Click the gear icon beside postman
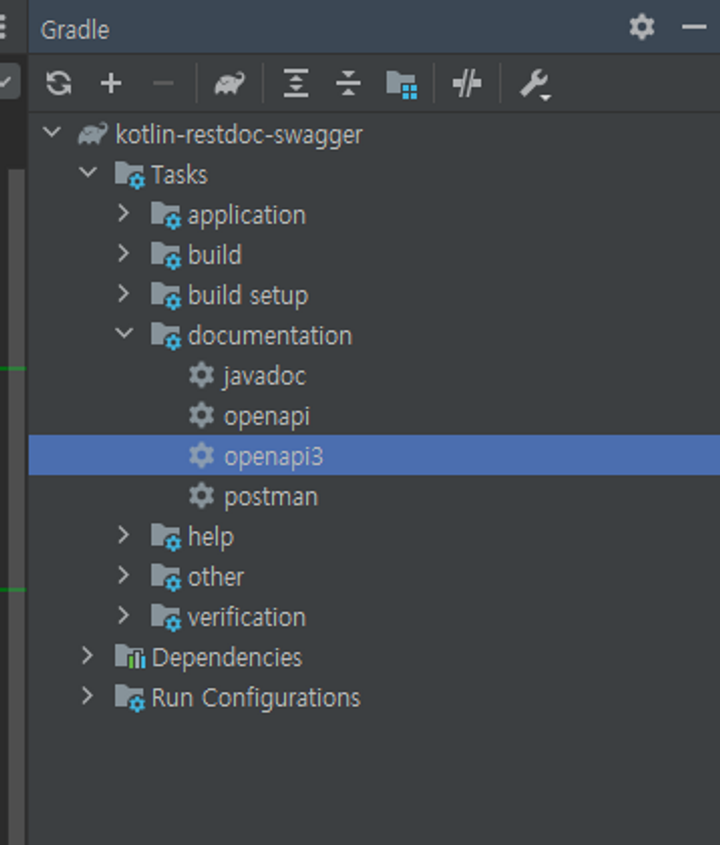 (202, 496)
